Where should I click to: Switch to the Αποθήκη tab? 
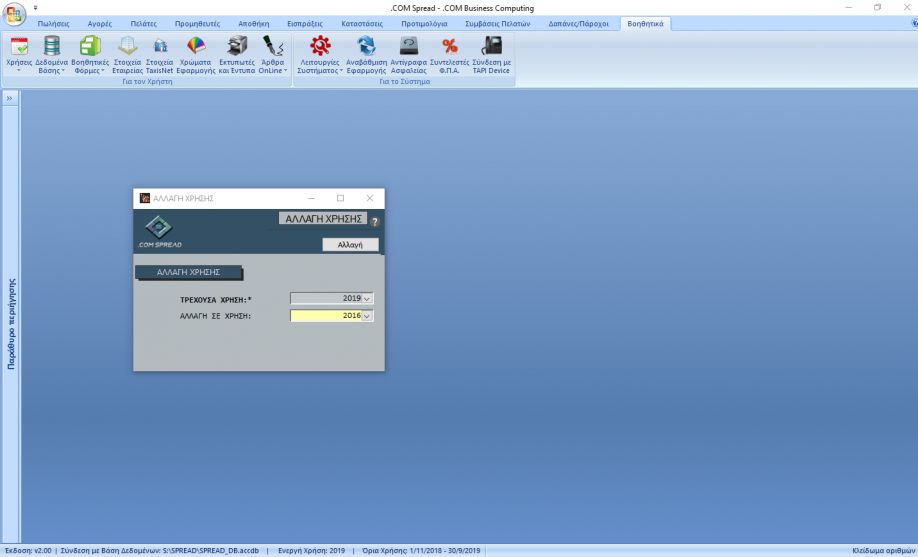[x=254, y=24]
